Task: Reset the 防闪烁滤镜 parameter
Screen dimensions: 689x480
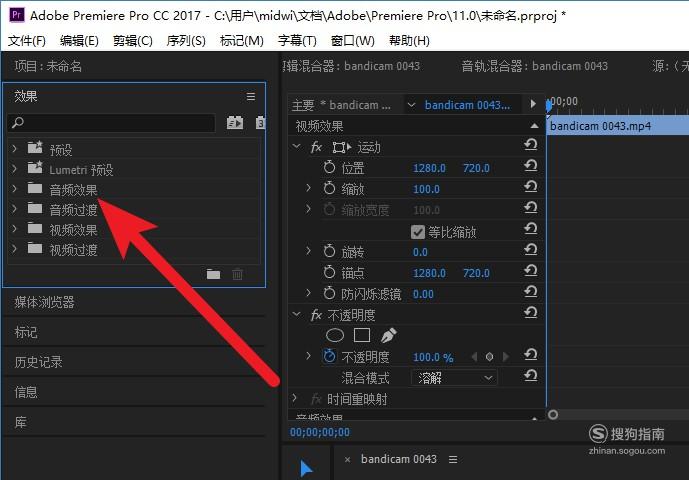Action: point(531,291)
